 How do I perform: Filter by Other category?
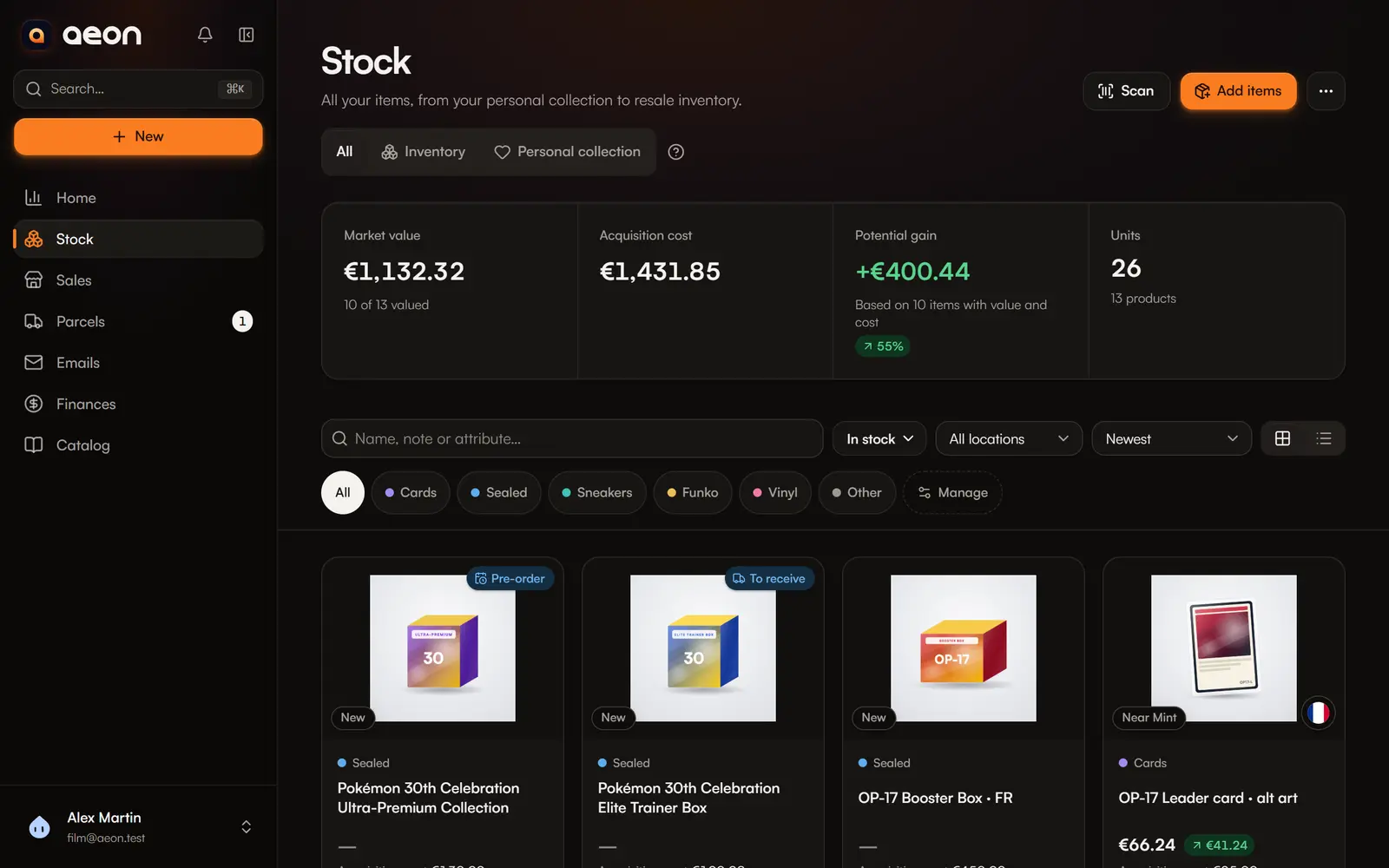pyautogui.click(x=857, y=492)
